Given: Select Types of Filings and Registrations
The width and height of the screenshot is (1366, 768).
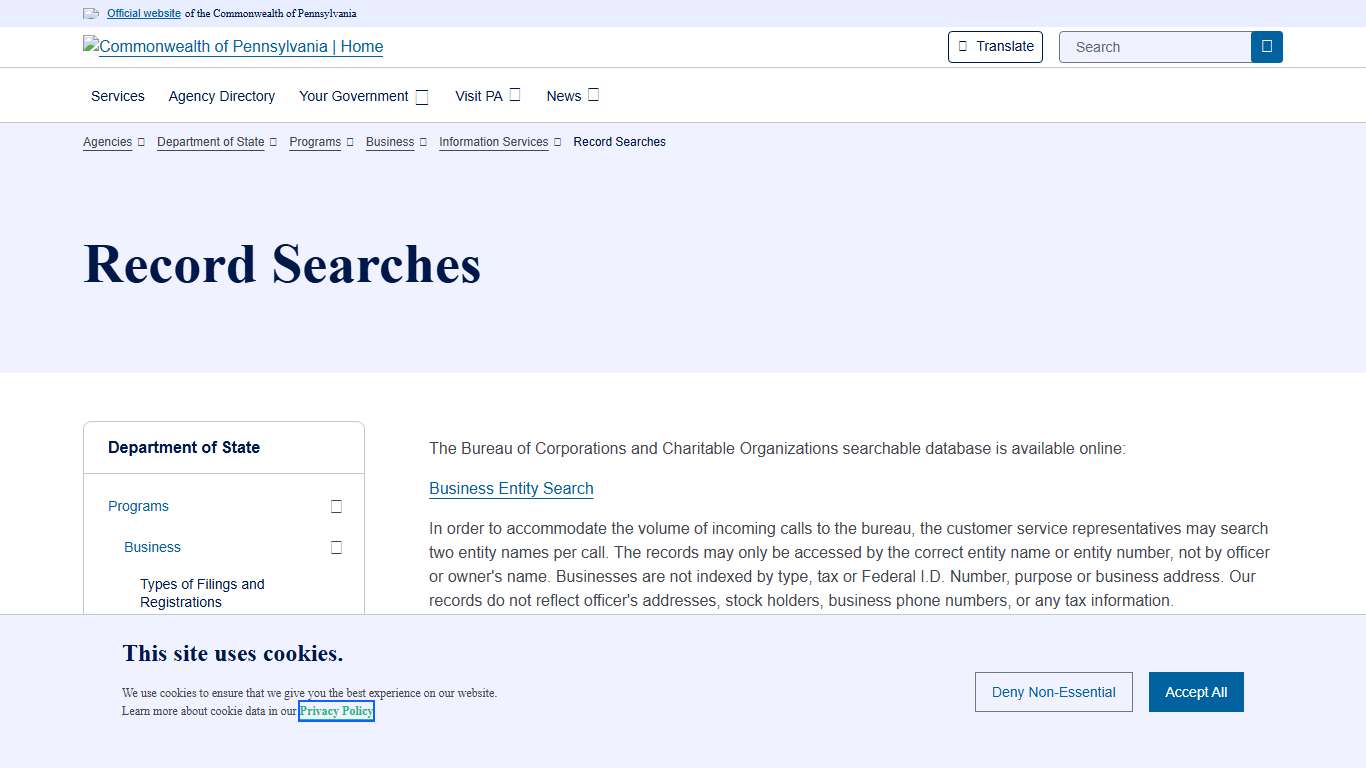Looking at the screenshot, I should 202,592.
